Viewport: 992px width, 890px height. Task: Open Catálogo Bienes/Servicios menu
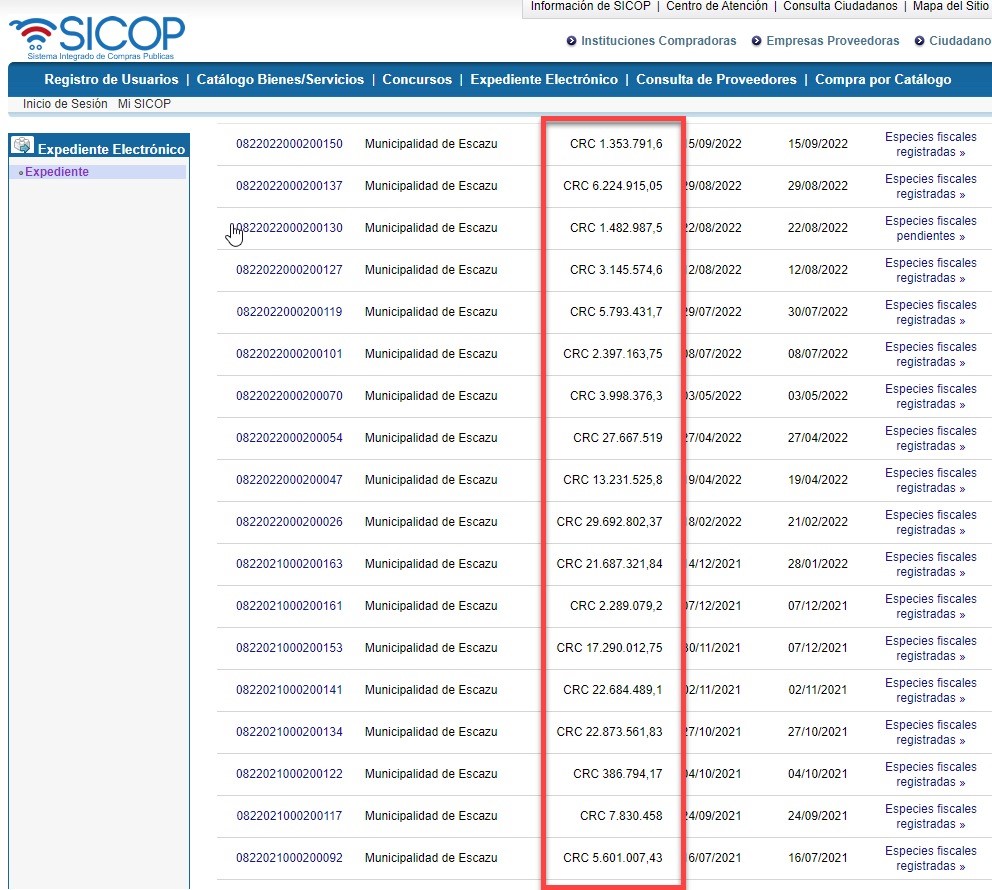[x=280, y=80]
